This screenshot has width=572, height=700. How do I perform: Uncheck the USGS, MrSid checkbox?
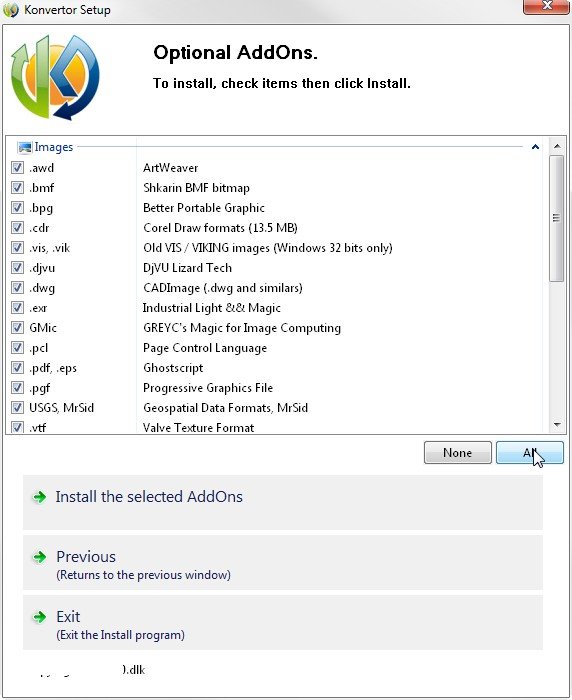click(17, 407)
